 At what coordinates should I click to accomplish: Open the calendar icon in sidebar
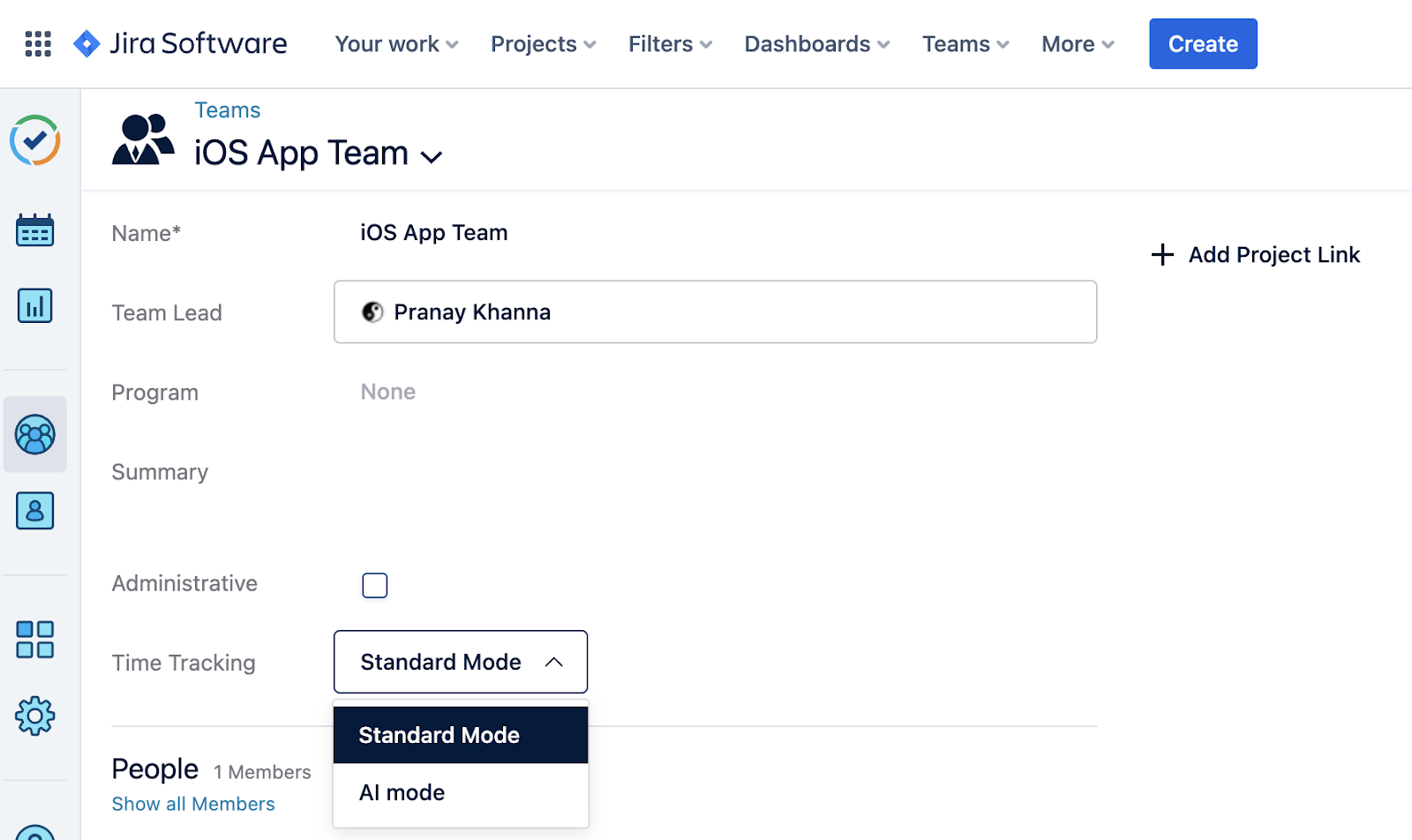pyautogui.click(x=35, y=230)
